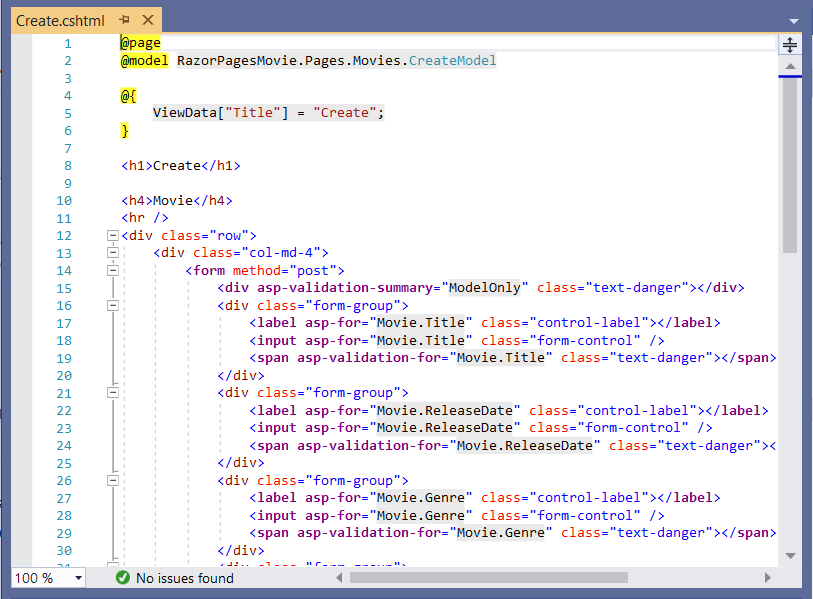Viewport: 813px width, 599px height.
Task: Collapse the form method=post region
Action: 113,270
